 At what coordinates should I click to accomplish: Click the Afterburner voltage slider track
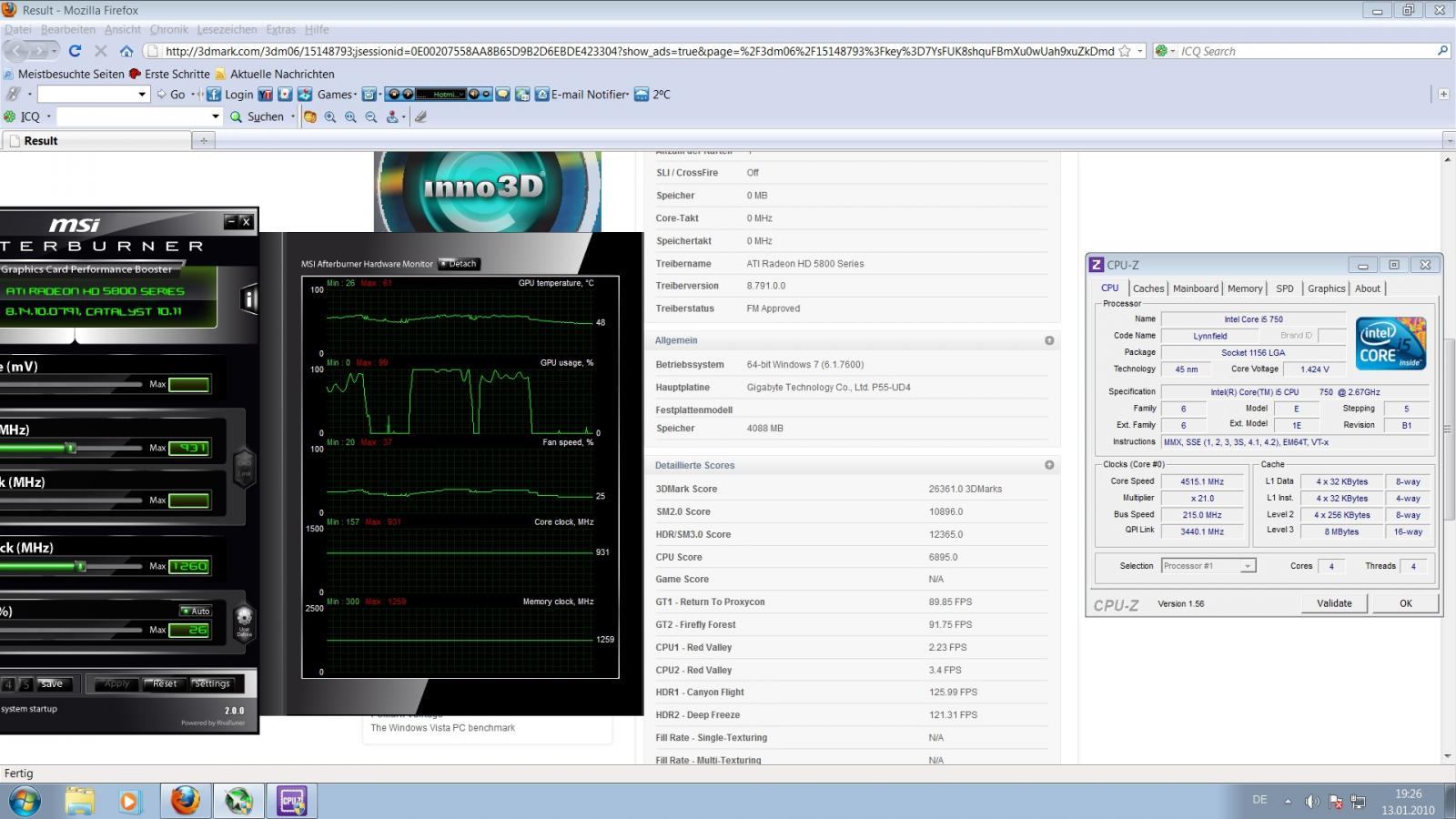[71, 384]
